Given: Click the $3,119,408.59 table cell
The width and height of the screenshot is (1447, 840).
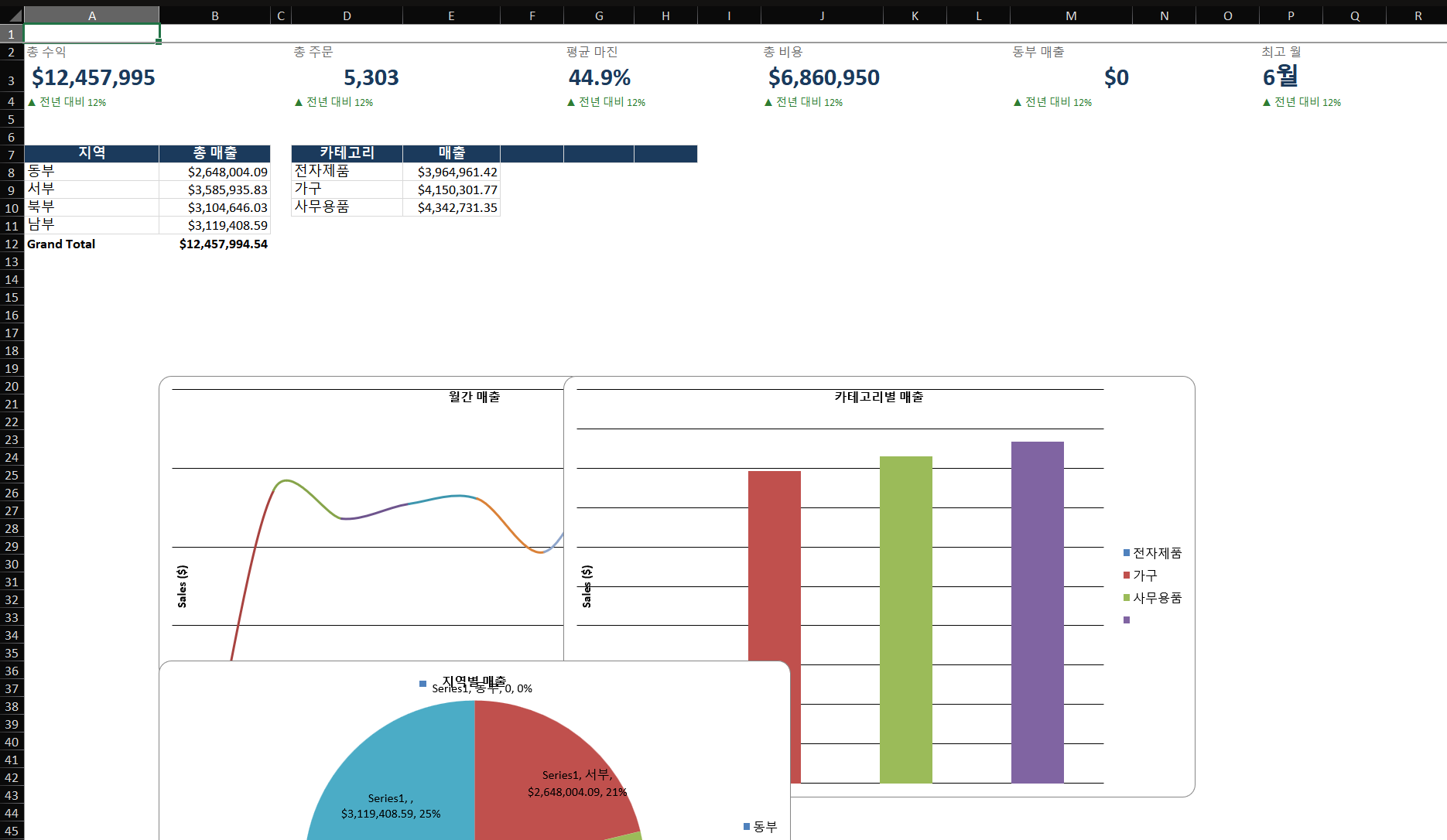Looking at the screenshot, I should click(x=215, y=225).
